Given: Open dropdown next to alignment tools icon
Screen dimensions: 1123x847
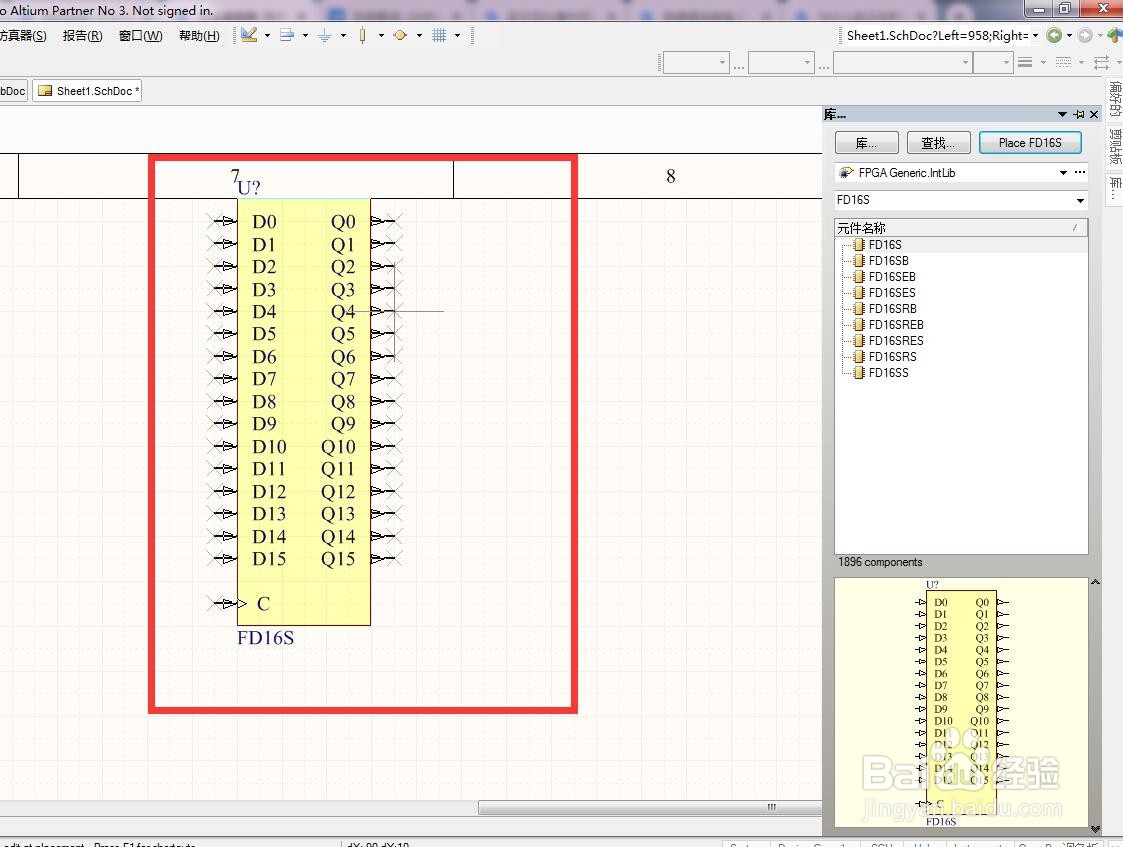Looking at the screenshot, I should (305, 35).
